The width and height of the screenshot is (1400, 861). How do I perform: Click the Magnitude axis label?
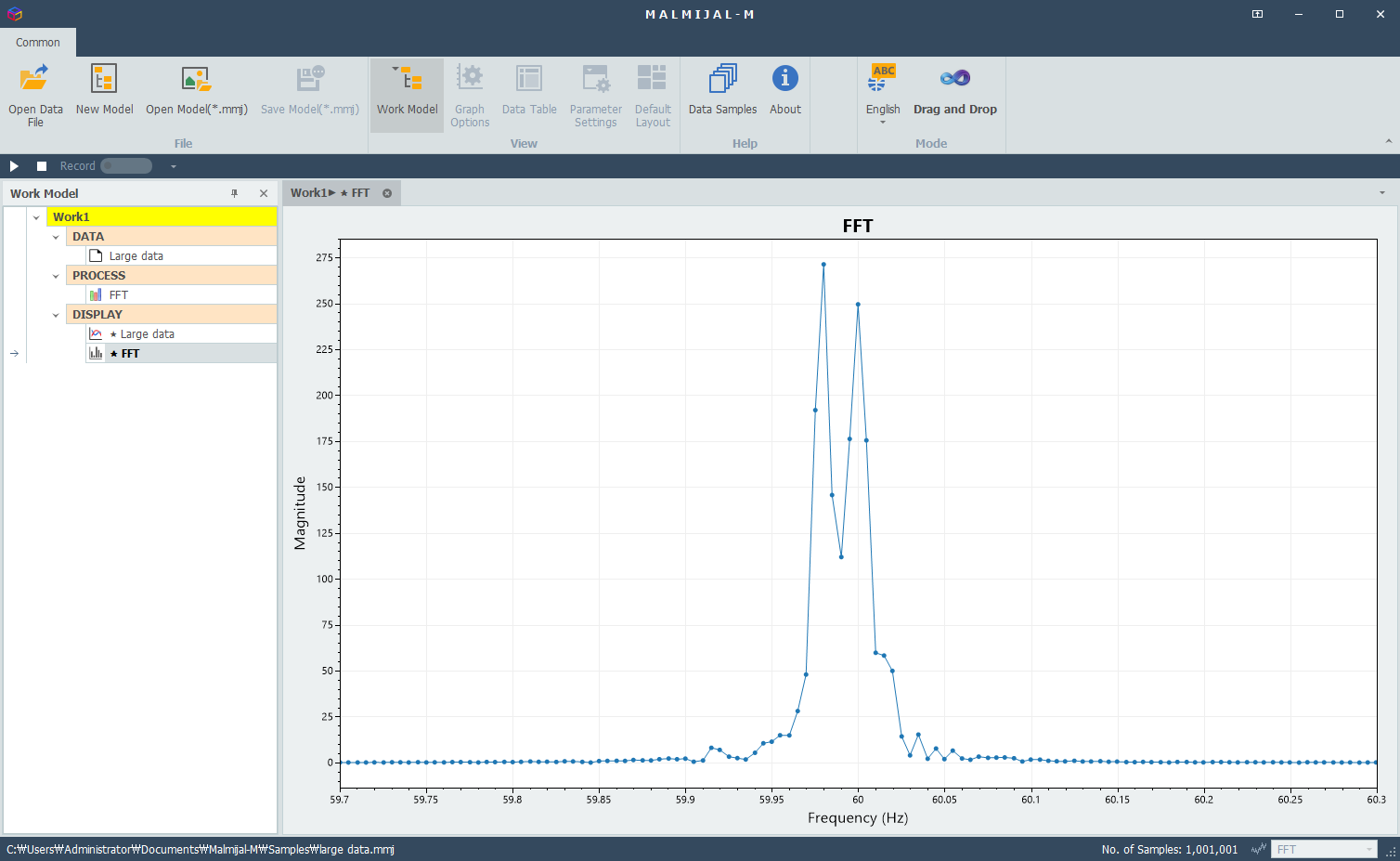point(300,513)
